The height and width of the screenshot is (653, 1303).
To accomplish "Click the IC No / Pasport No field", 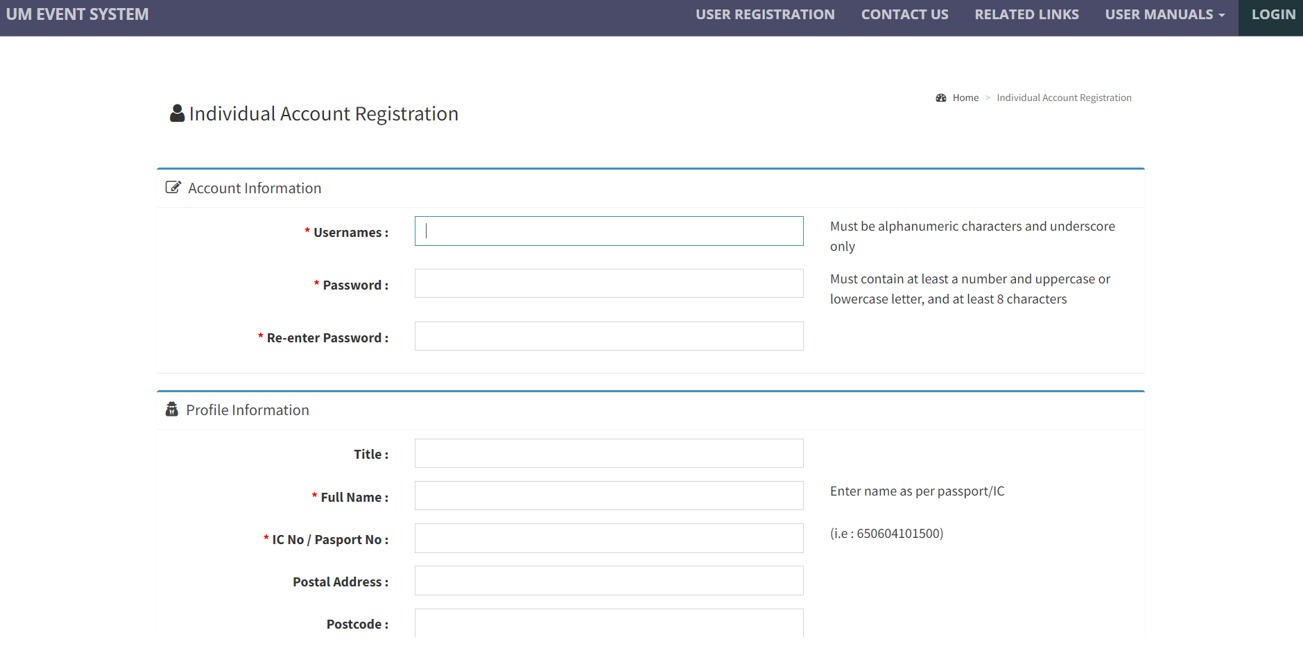I will point(608,539).
